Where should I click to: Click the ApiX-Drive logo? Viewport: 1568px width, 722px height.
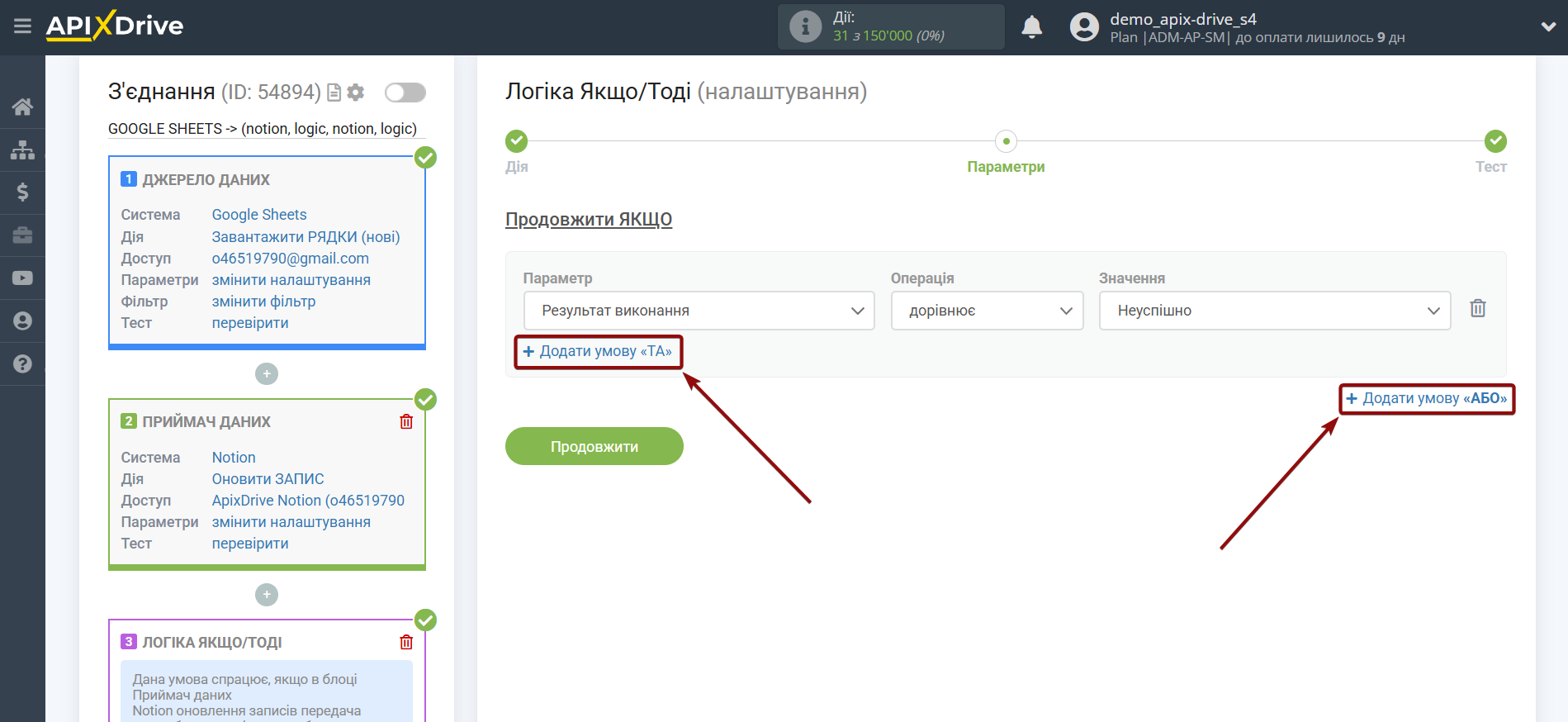pos(115,26)
